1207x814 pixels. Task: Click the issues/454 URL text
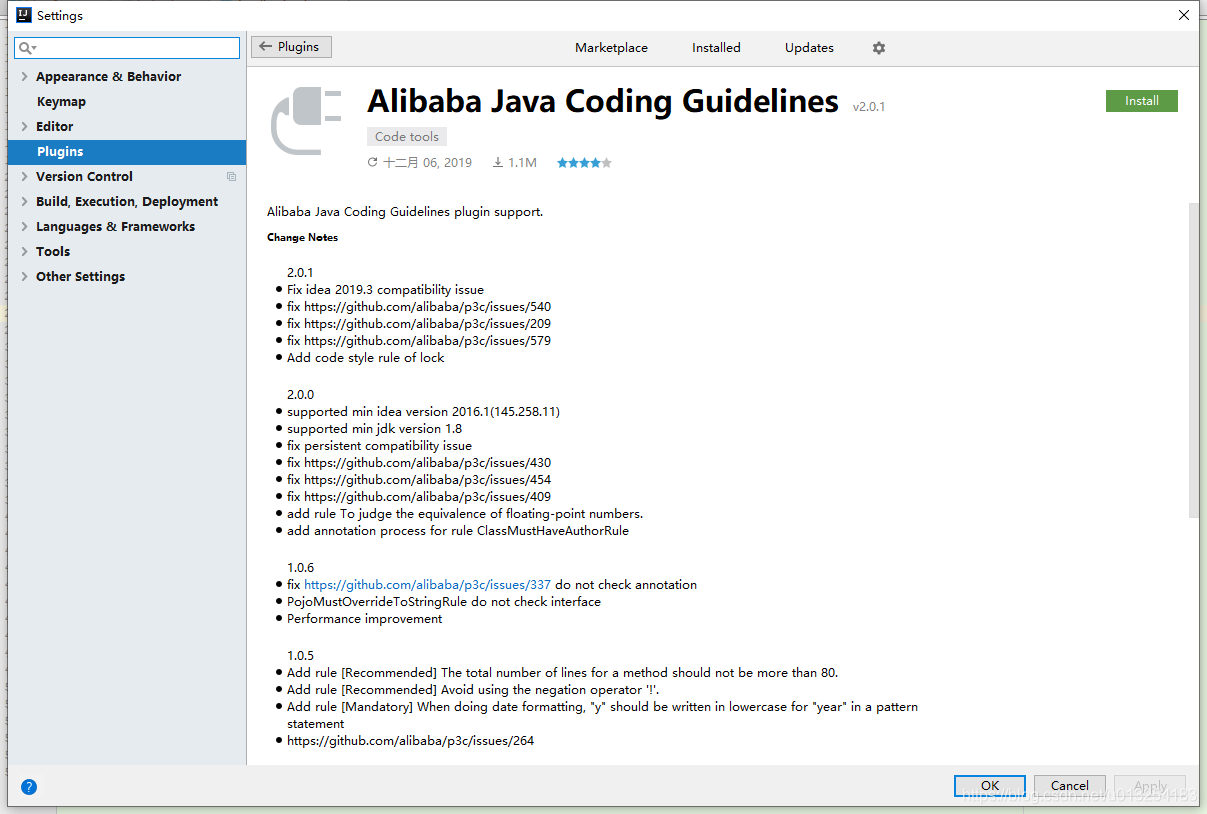(428, 480)
